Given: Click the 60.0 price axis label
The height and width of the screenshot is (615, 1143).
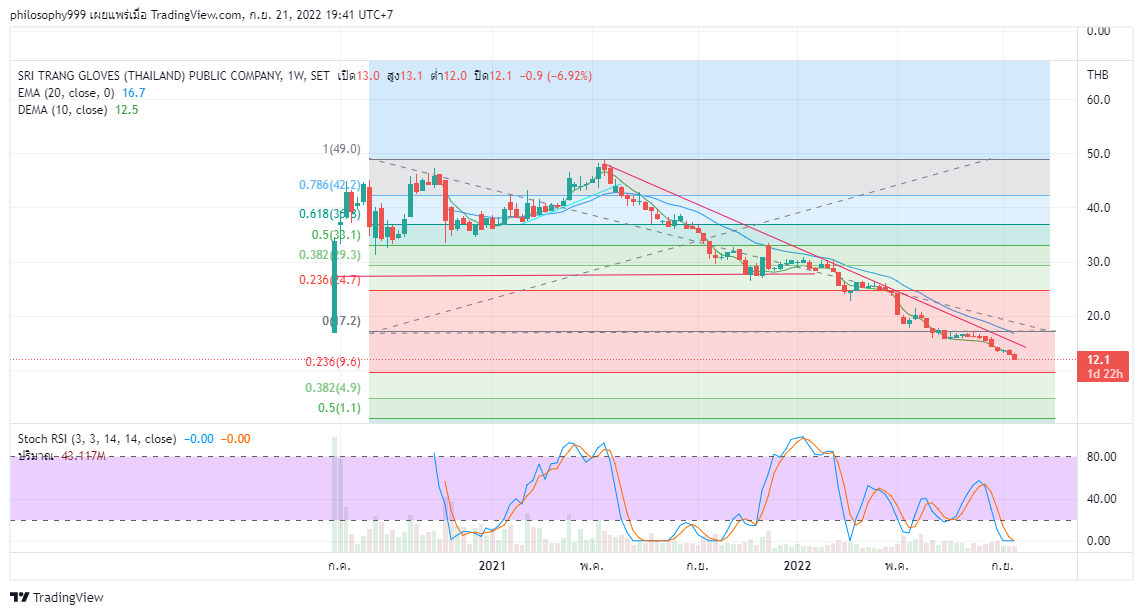Looking at the screenshot, I should 1099,100.
